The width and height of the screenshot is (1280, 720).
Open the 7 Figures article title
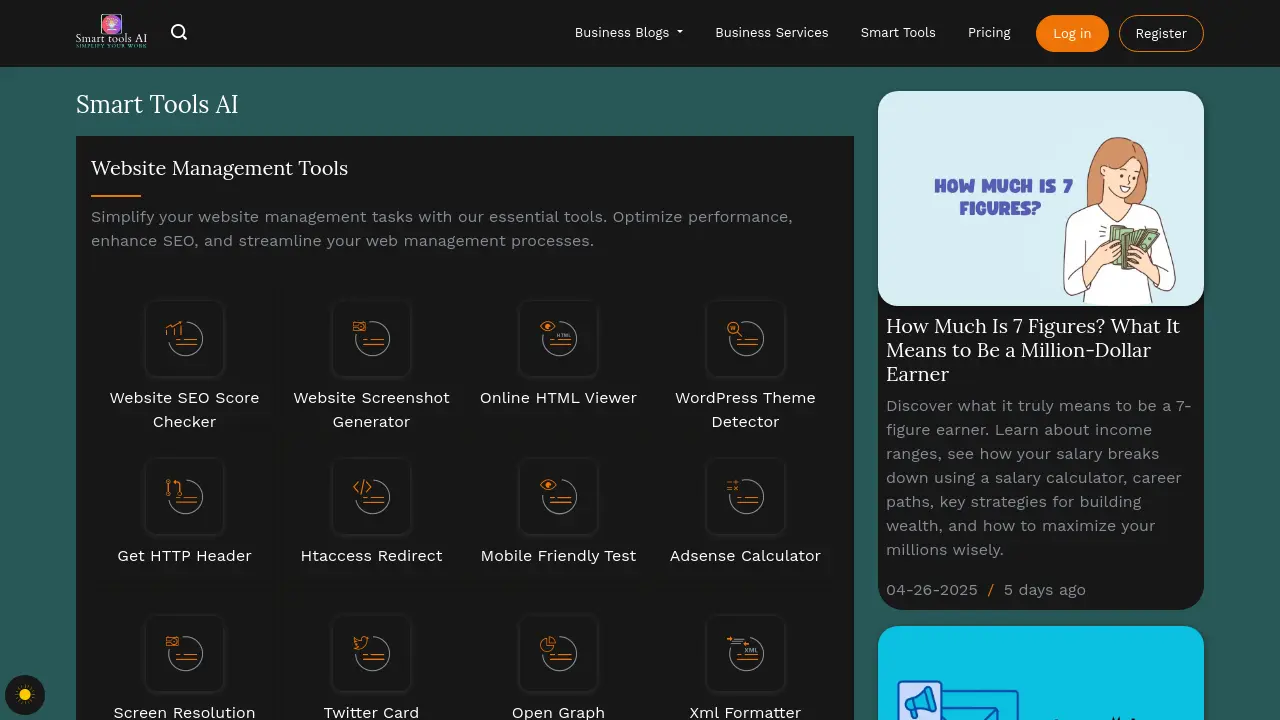click(x=1033, y=350)
